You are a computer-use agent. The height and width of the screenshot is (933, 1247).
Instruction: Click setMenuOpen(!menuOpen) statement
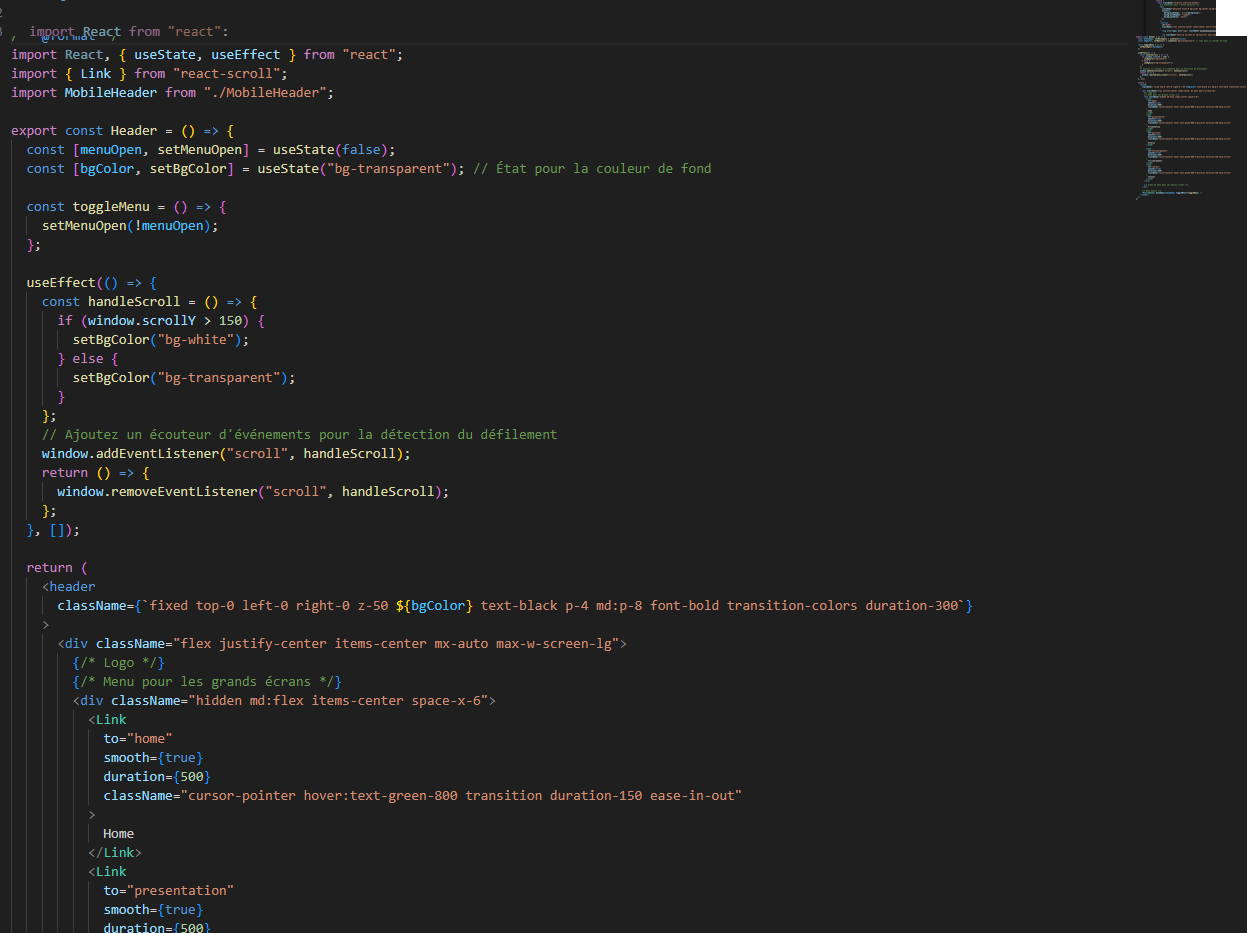point(130,225)
